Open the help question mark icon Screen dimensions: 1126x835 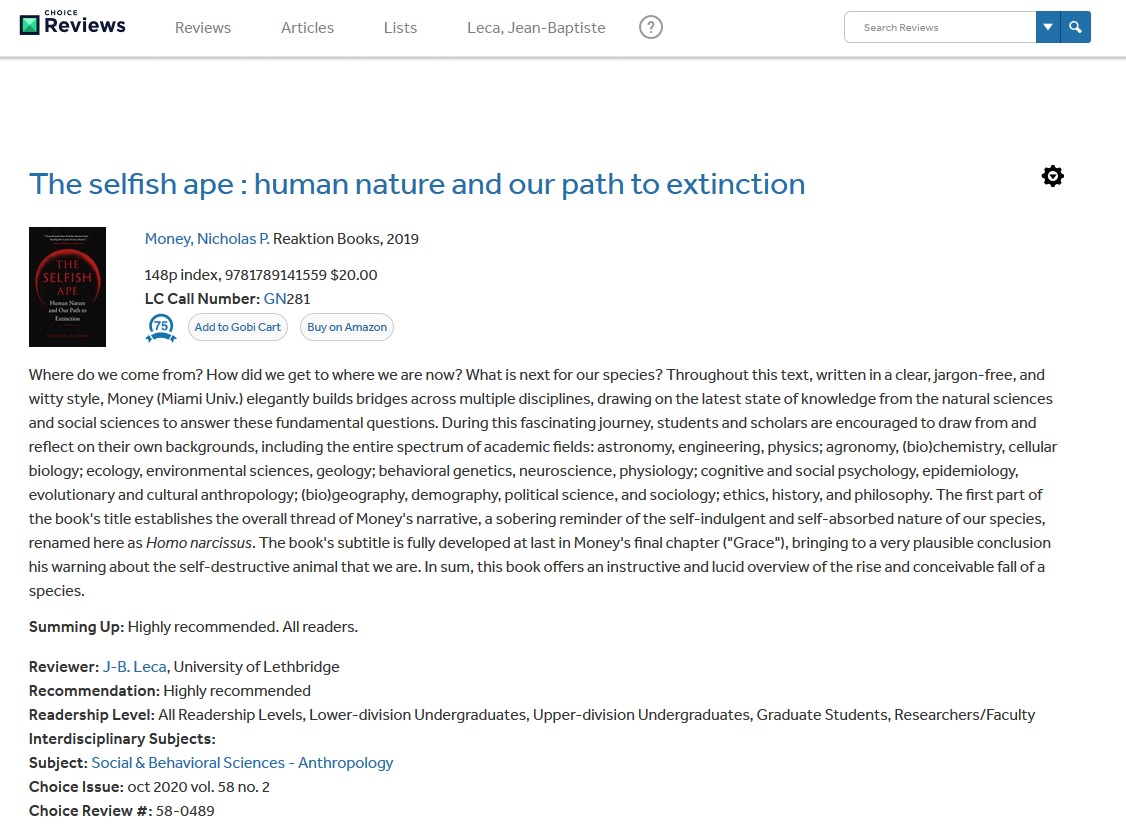click(651, 28)
